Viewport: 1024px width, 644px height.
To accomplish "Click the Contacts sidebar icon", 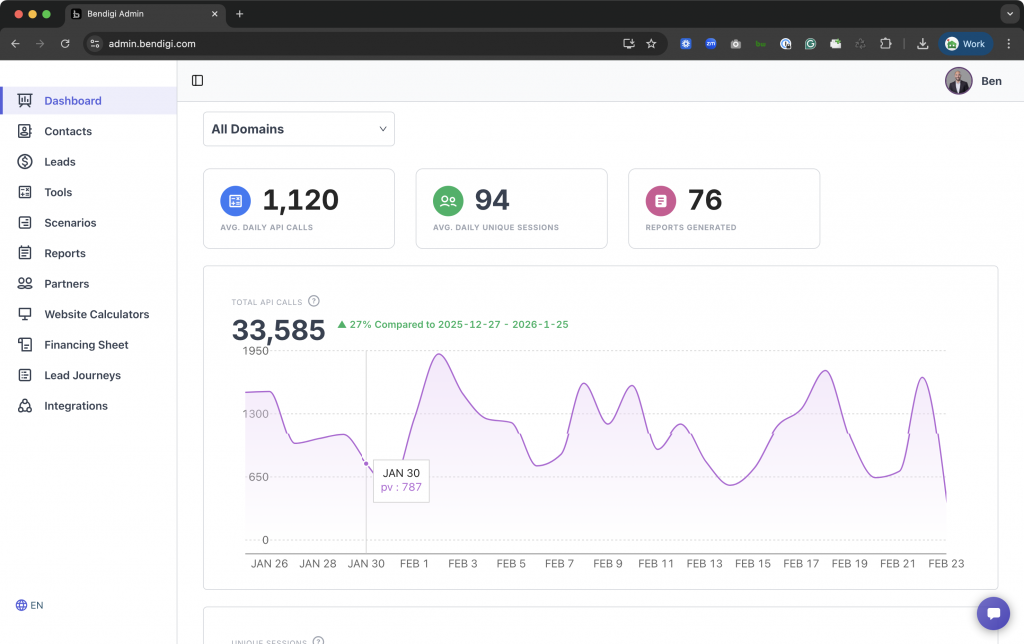I will pyautogui.click(x=25, y=131).
